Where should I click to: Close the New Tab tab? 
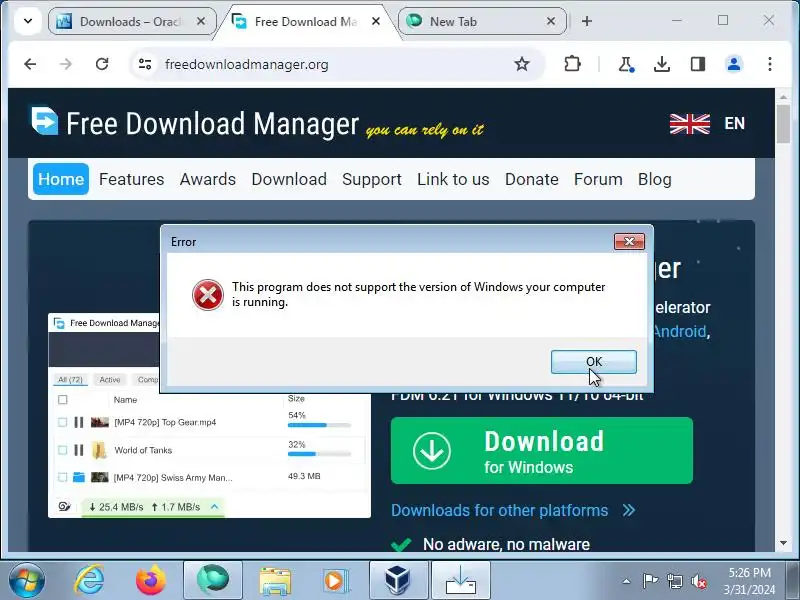[x=551, y=21]
